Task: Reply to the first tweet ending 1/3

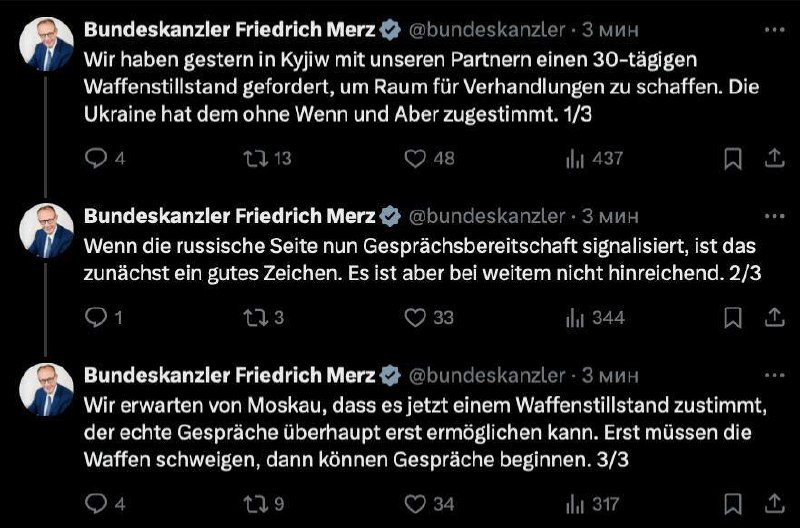Action: click(x=97, y=158)
